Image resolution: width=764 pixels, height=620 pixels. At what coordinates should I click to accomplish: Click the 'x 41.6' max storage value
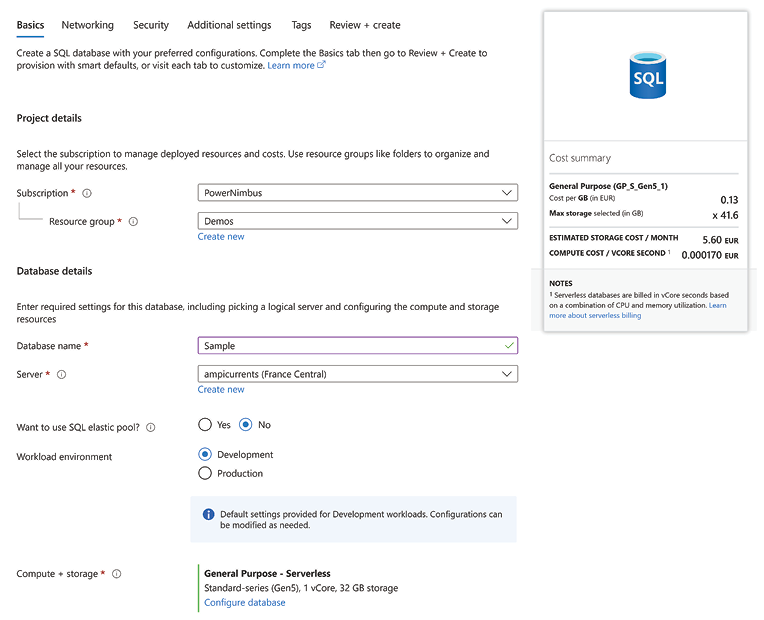pos(725,215)
